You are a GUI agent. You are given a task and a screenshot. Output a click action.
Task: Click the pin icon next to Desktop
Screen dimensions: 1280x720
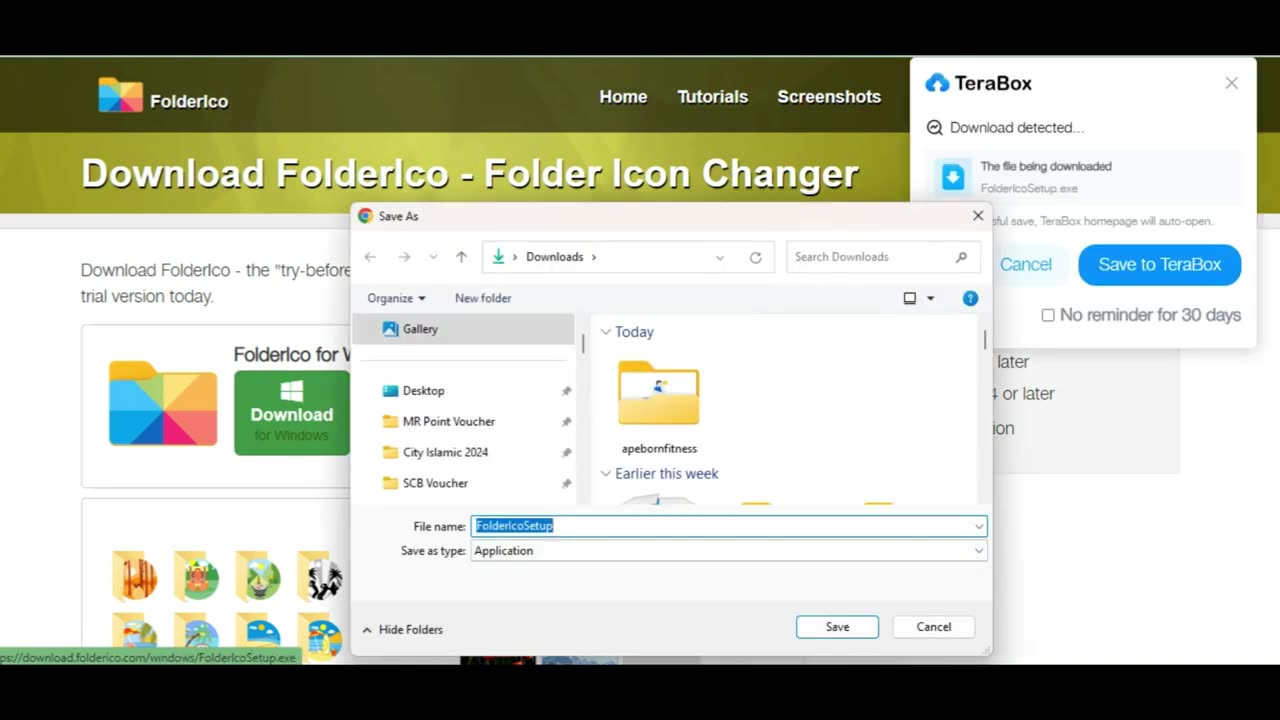tap(566, 391)
